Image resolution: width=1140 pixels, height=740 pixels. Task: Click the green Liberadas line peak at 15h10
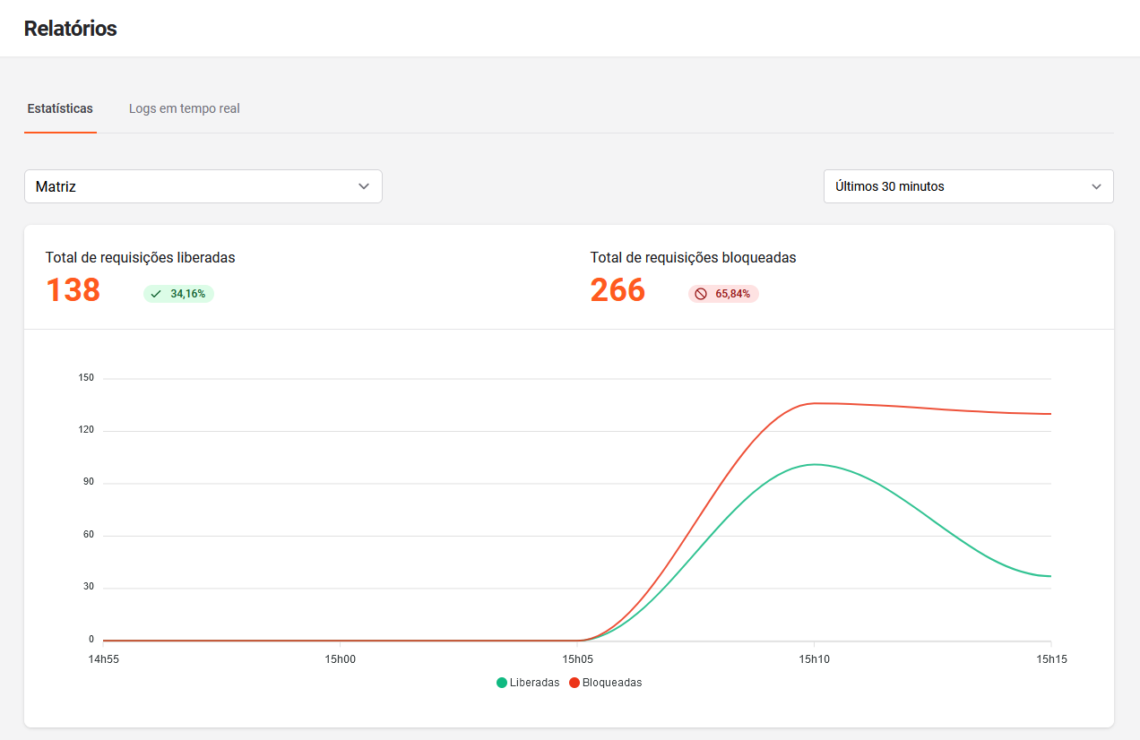click(814, 464)
